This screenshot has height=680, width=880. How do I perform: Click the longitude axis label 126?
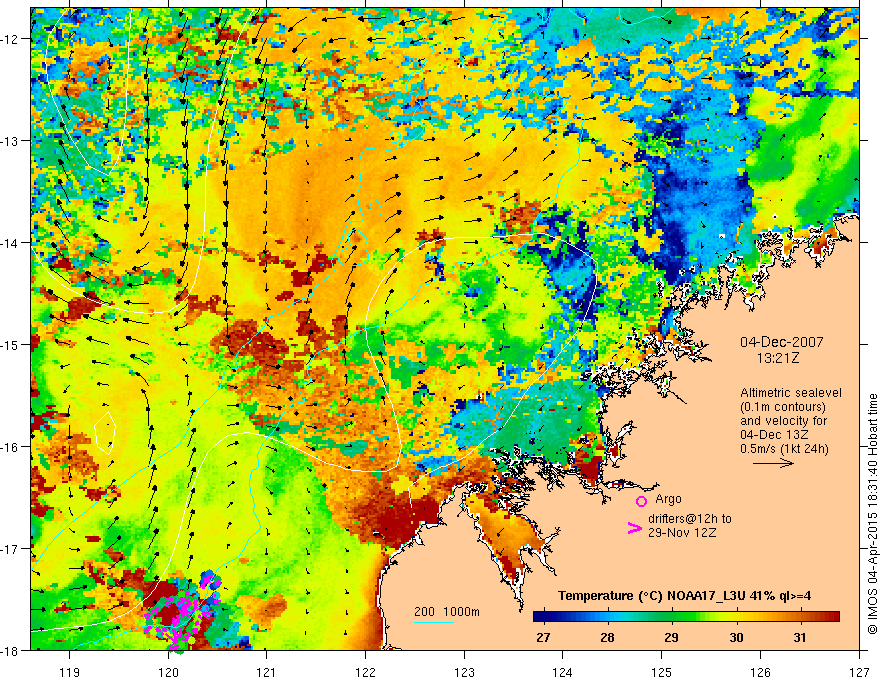(760, 672)
